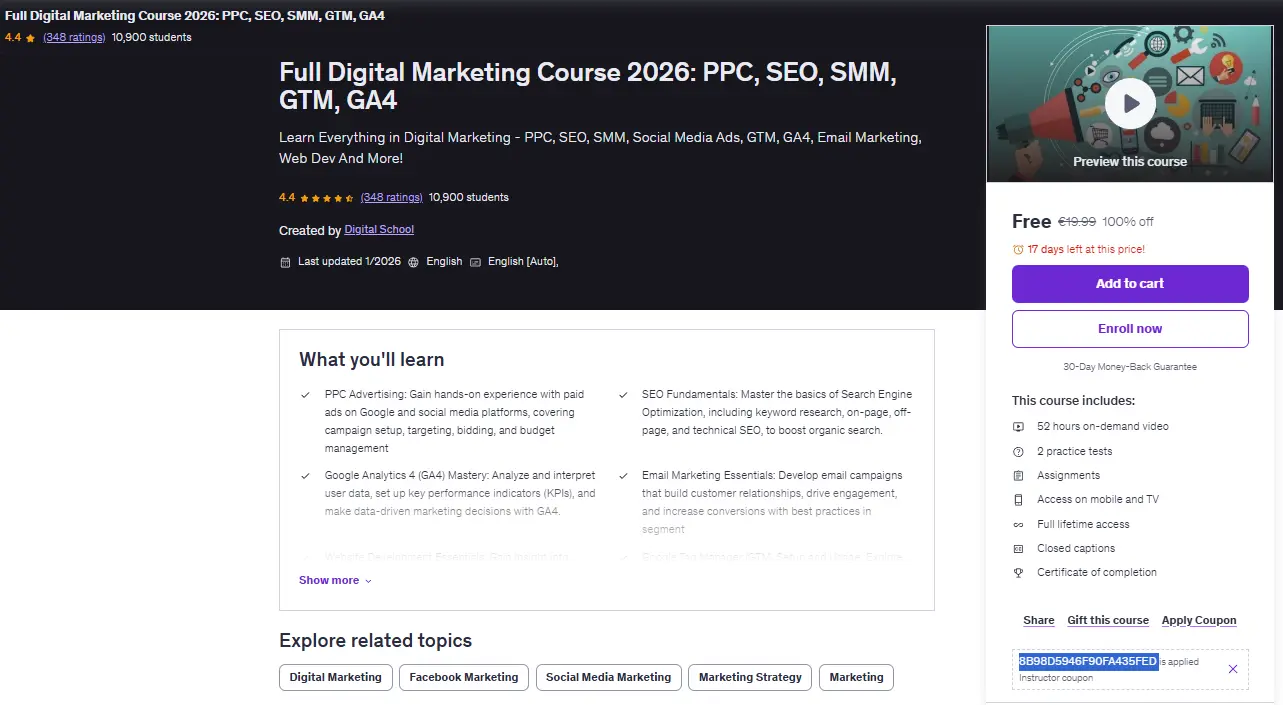The image size is (1283, 705).
Task: Click the mobile and TV access icon
Action: (1018, 499)
